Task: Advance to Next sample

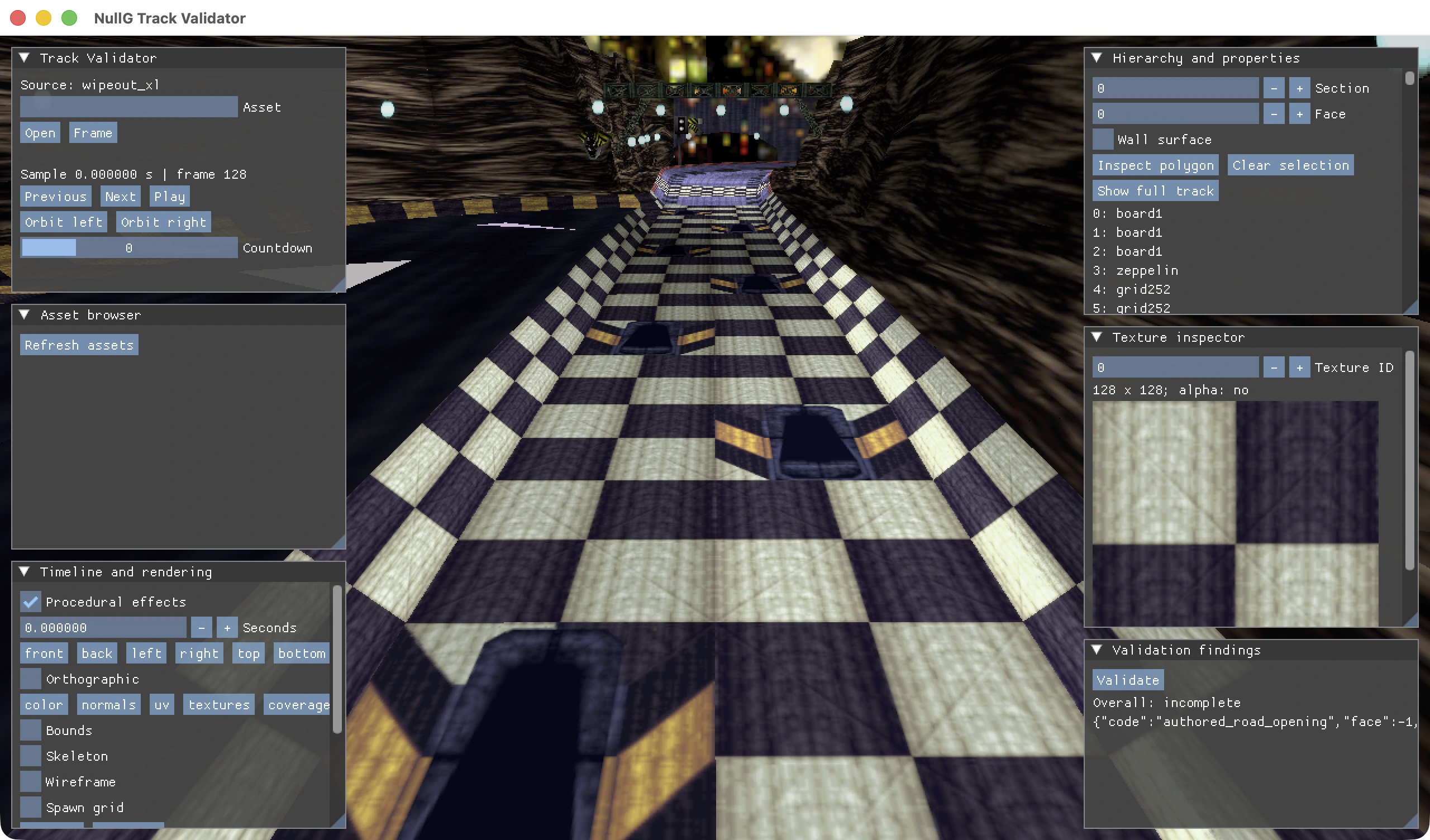Action: [x=120, y=197]
